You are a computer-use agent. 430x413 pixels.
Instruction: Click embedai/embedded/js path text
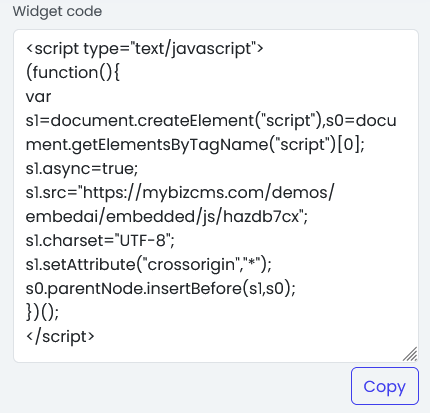[122, 217]
